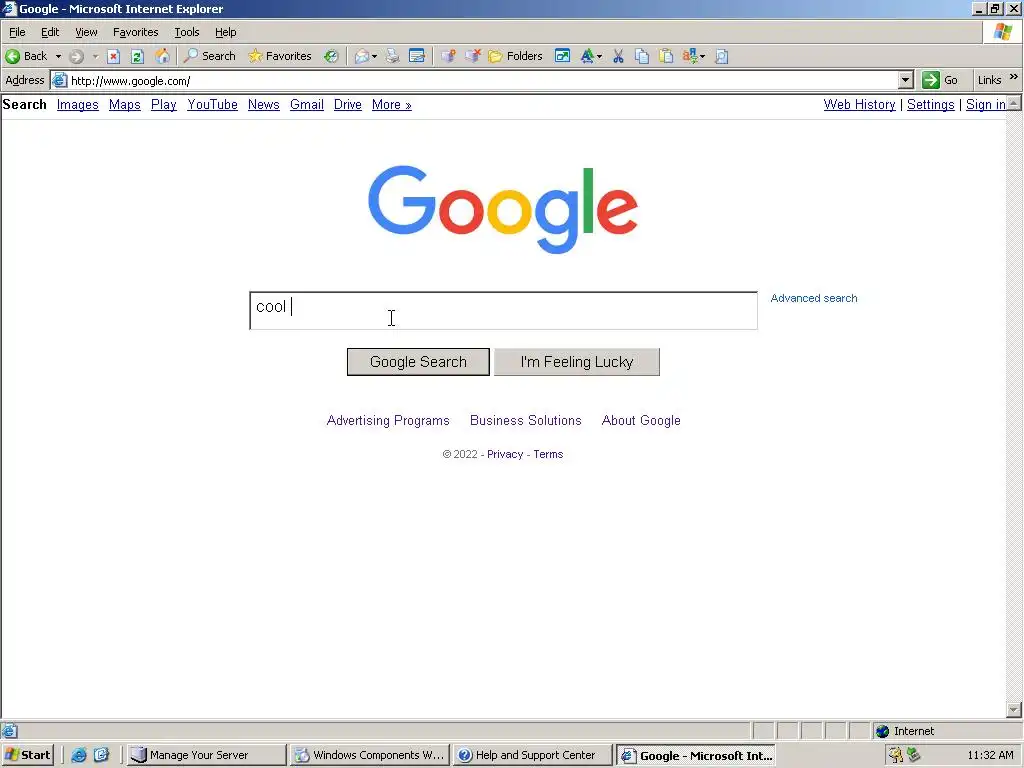
Task: Open the Web History link
Action: [859, 104]
